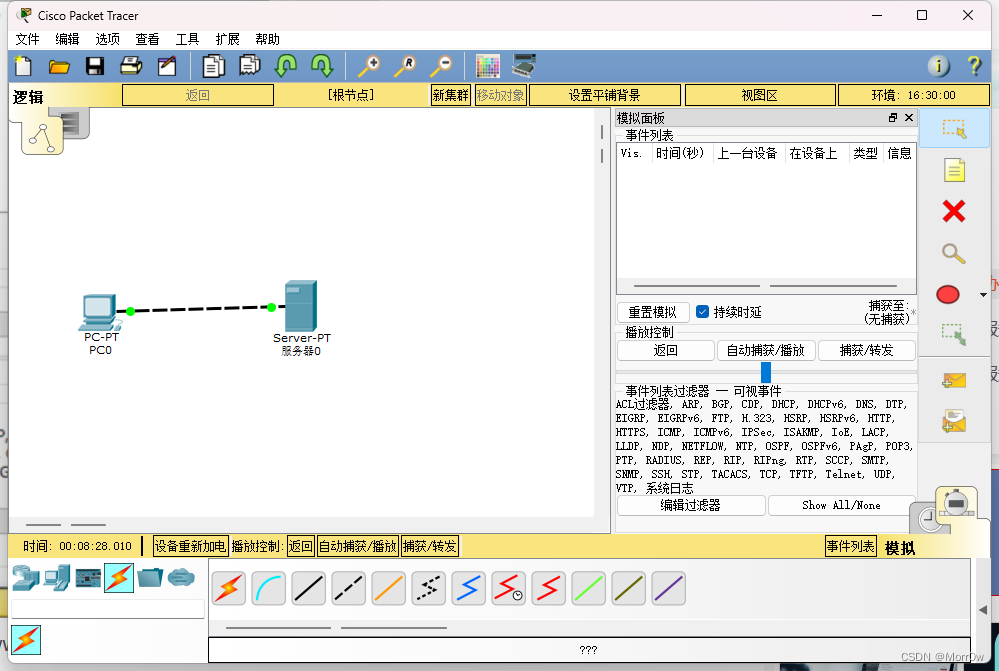The width and height of the screenshot is (999, 671).
Task: Zoom out with the minus magnifier
Action: pos(441,66)
